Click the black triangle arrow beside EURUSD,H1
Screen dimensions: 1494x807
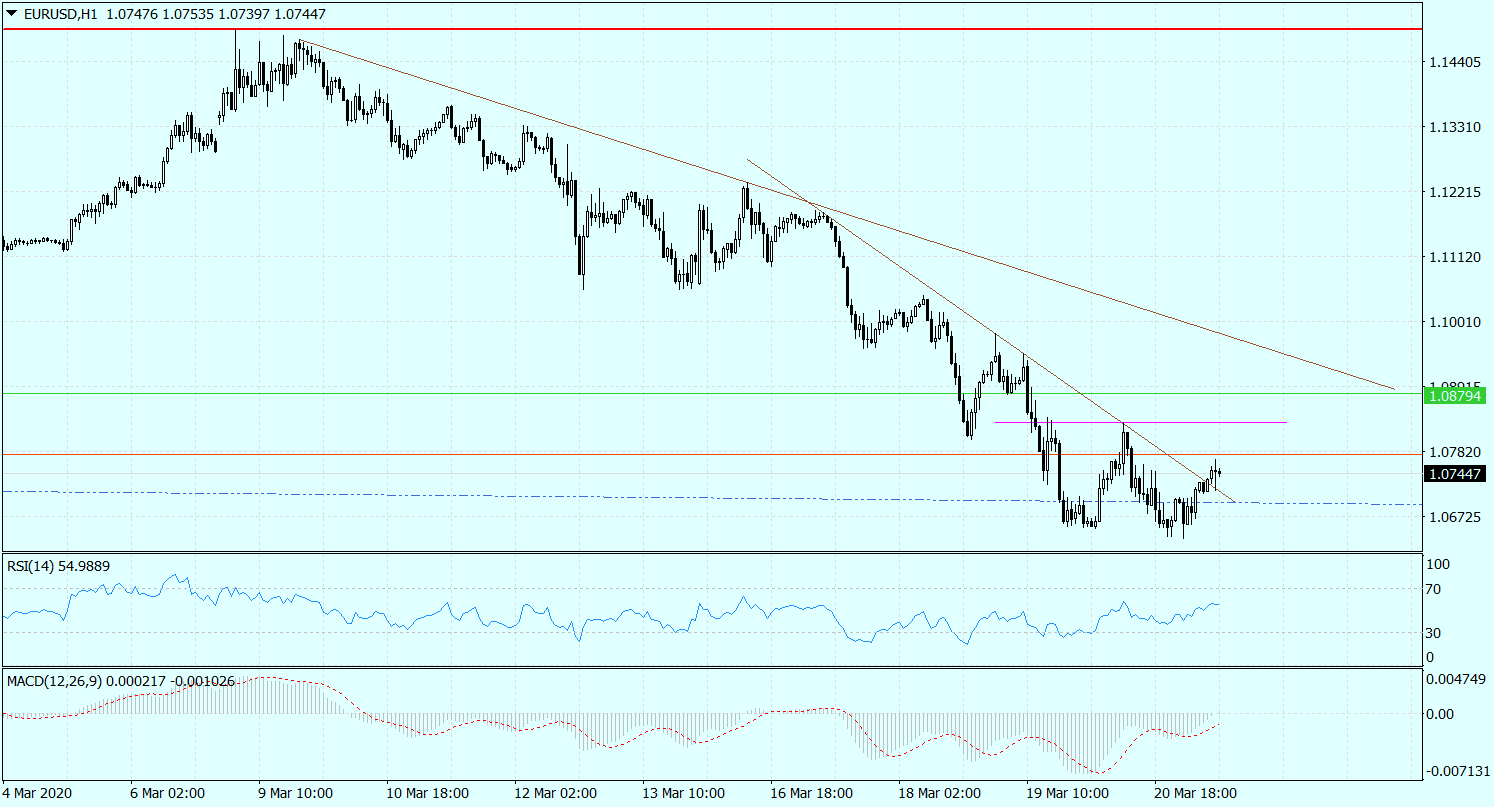11,14
